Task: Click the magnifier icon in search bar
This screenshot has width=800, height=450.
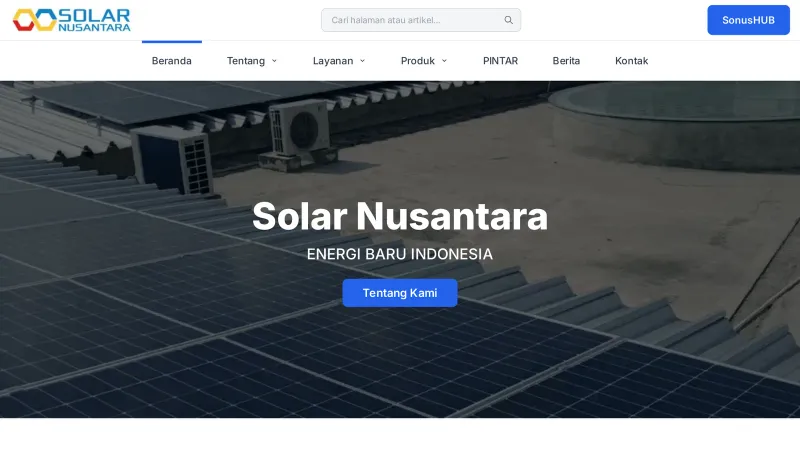Action: click(508, 20)
